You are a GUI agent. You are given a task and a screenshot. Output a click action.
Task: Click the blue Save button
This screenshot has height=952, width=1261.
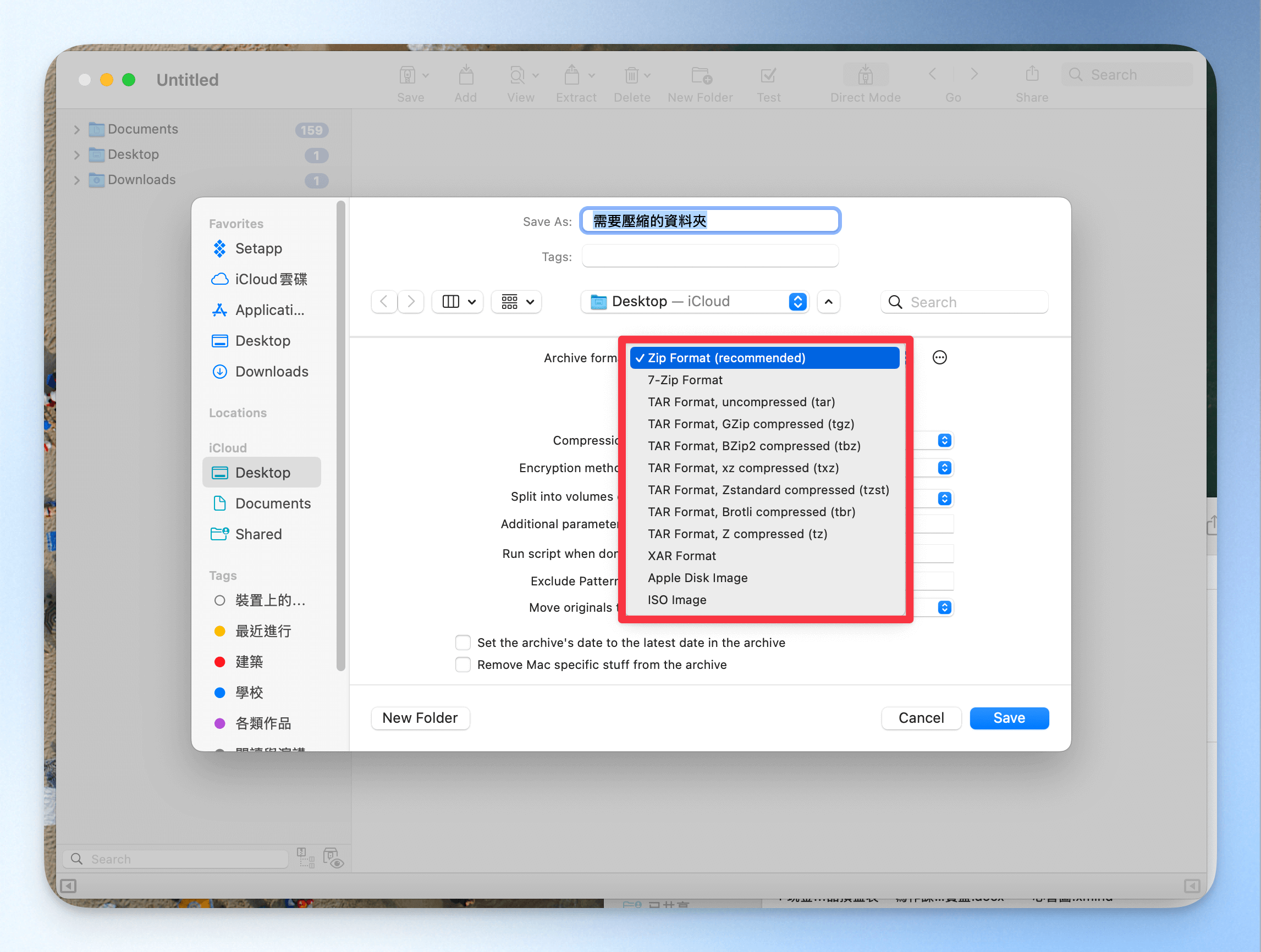point(1009,718)
